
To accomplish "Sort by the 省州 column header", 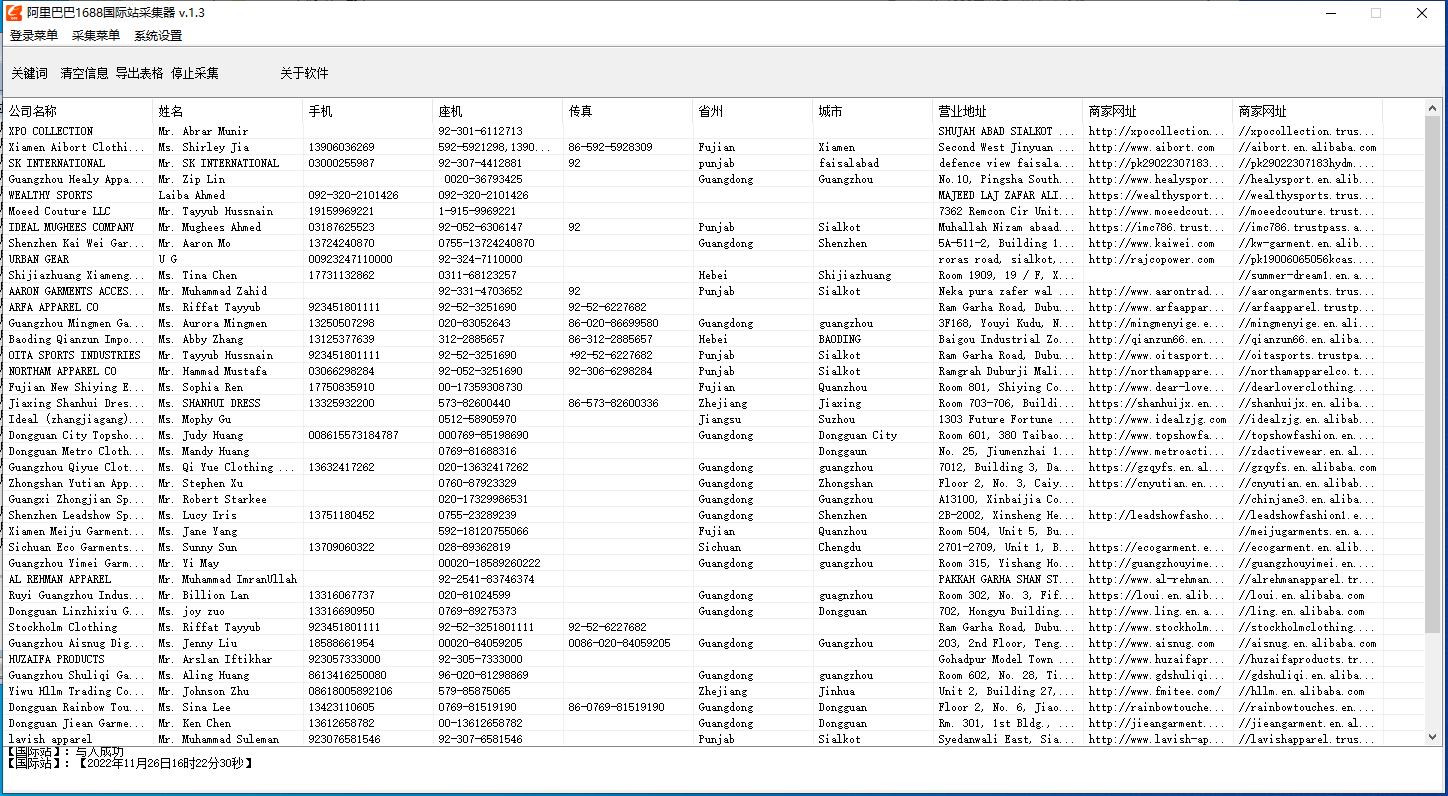I will tap(753, 111).
